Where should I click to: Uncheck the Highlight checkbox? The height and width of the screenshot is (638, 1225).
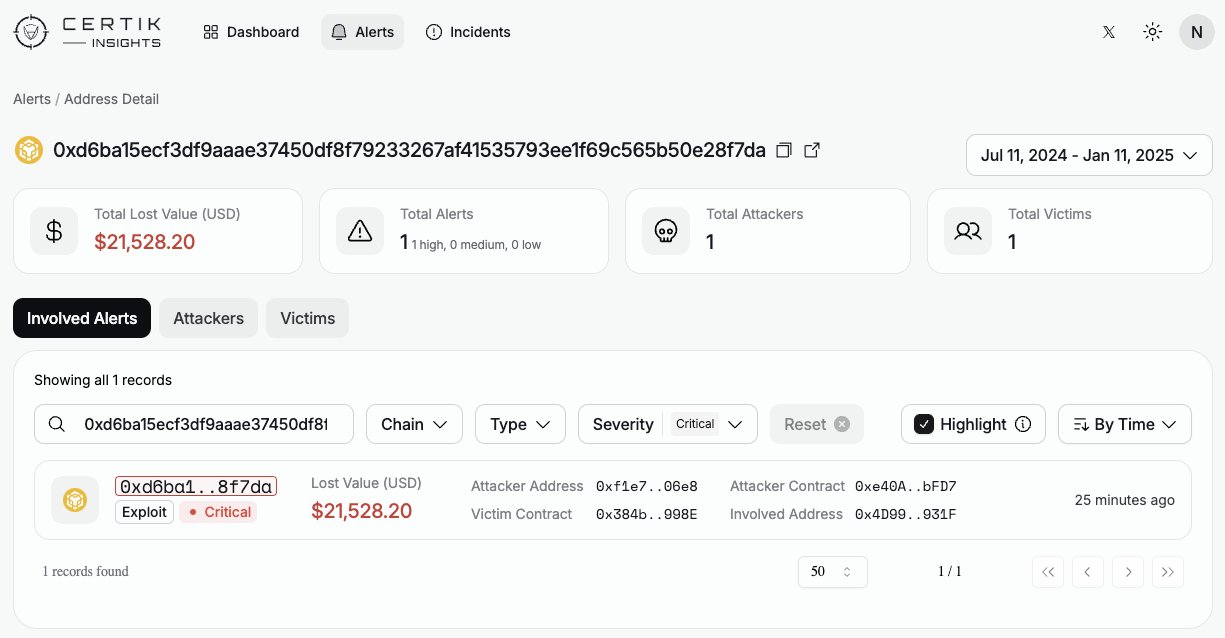click(x=924, y=424)
